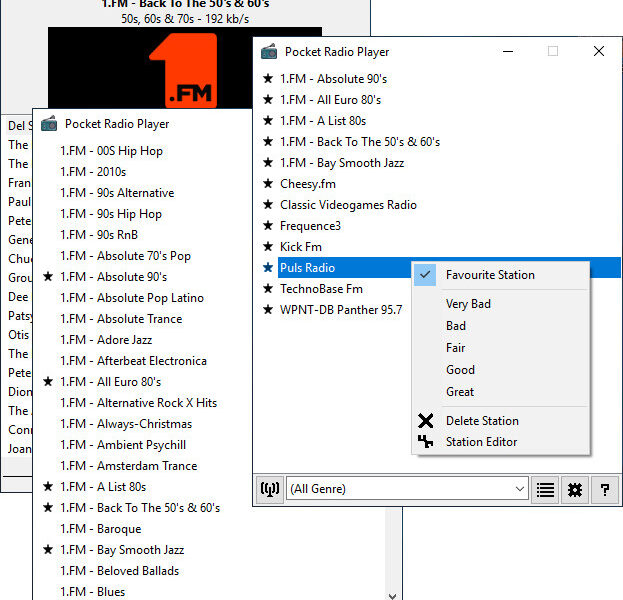This screenshot has height=600, width=623.
Task: Click the star beside Classic Videogames Radio
Action: (268, 204)
